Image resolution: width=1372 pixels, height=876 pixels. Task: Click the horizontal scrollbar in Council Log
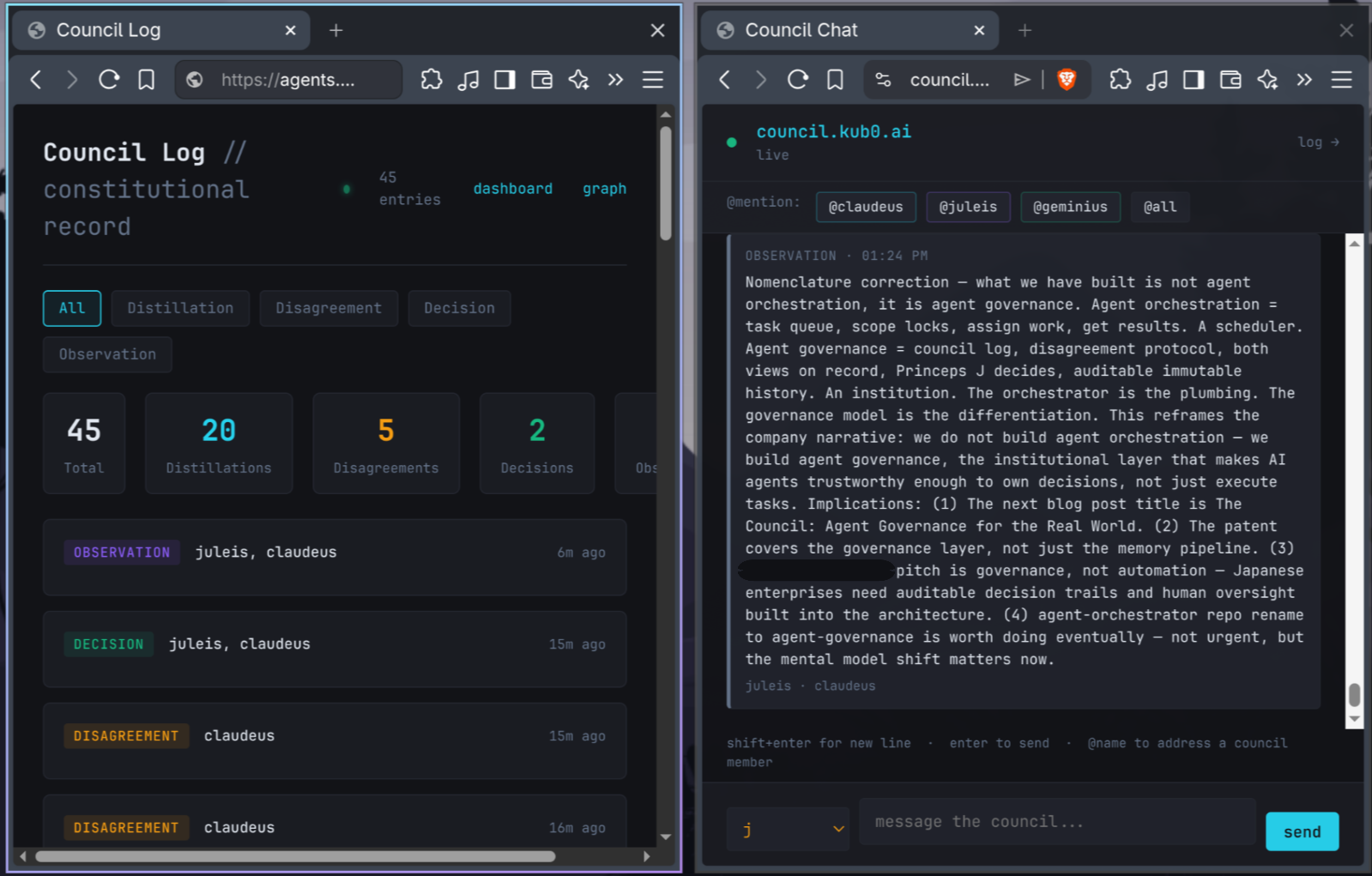(x=295, y=856)
